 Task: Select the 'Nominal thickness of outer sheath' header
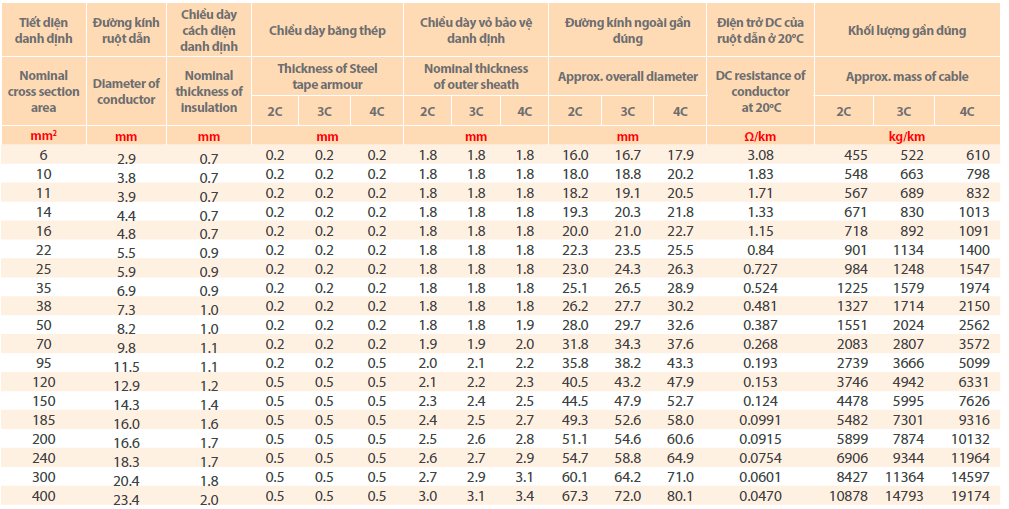click(476, 76)
